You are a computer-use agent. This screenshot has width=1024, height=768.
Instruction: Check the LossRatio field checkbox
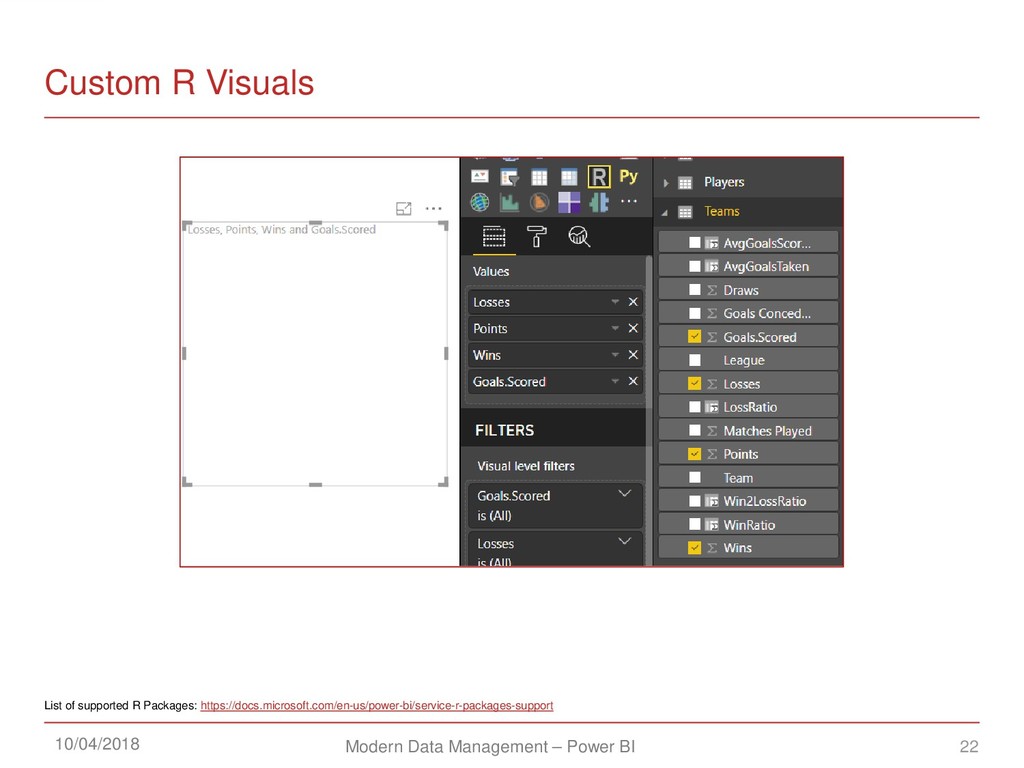(x=695, y=407)
